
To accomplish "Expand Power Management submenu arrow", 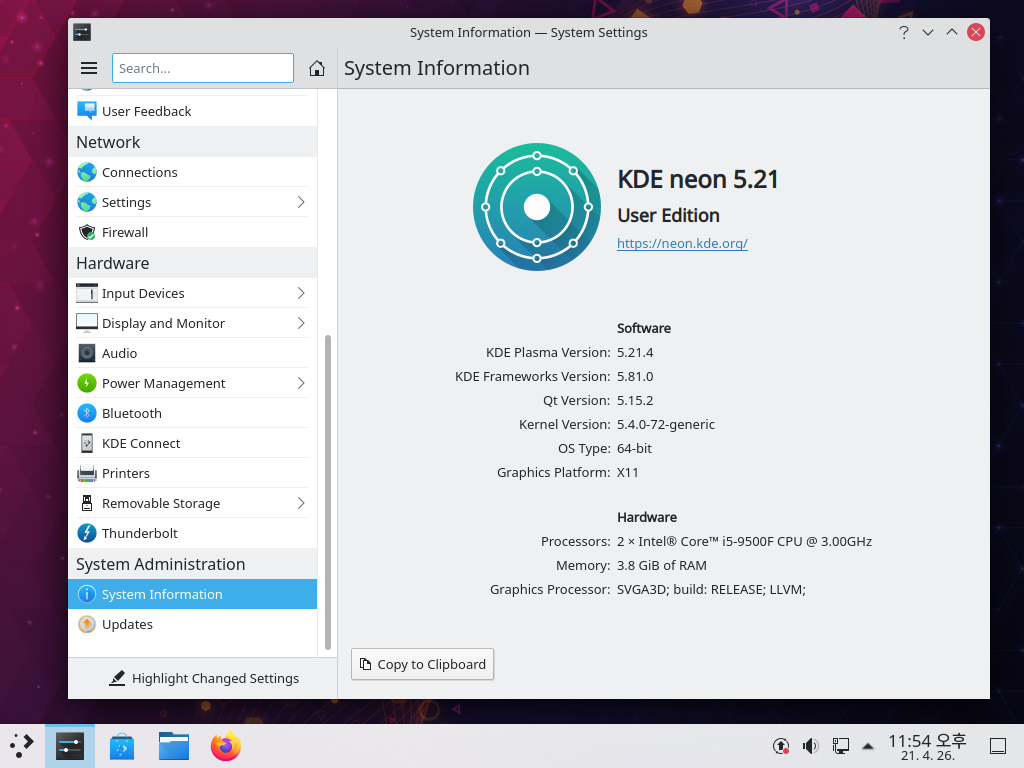I will (301, 383).
